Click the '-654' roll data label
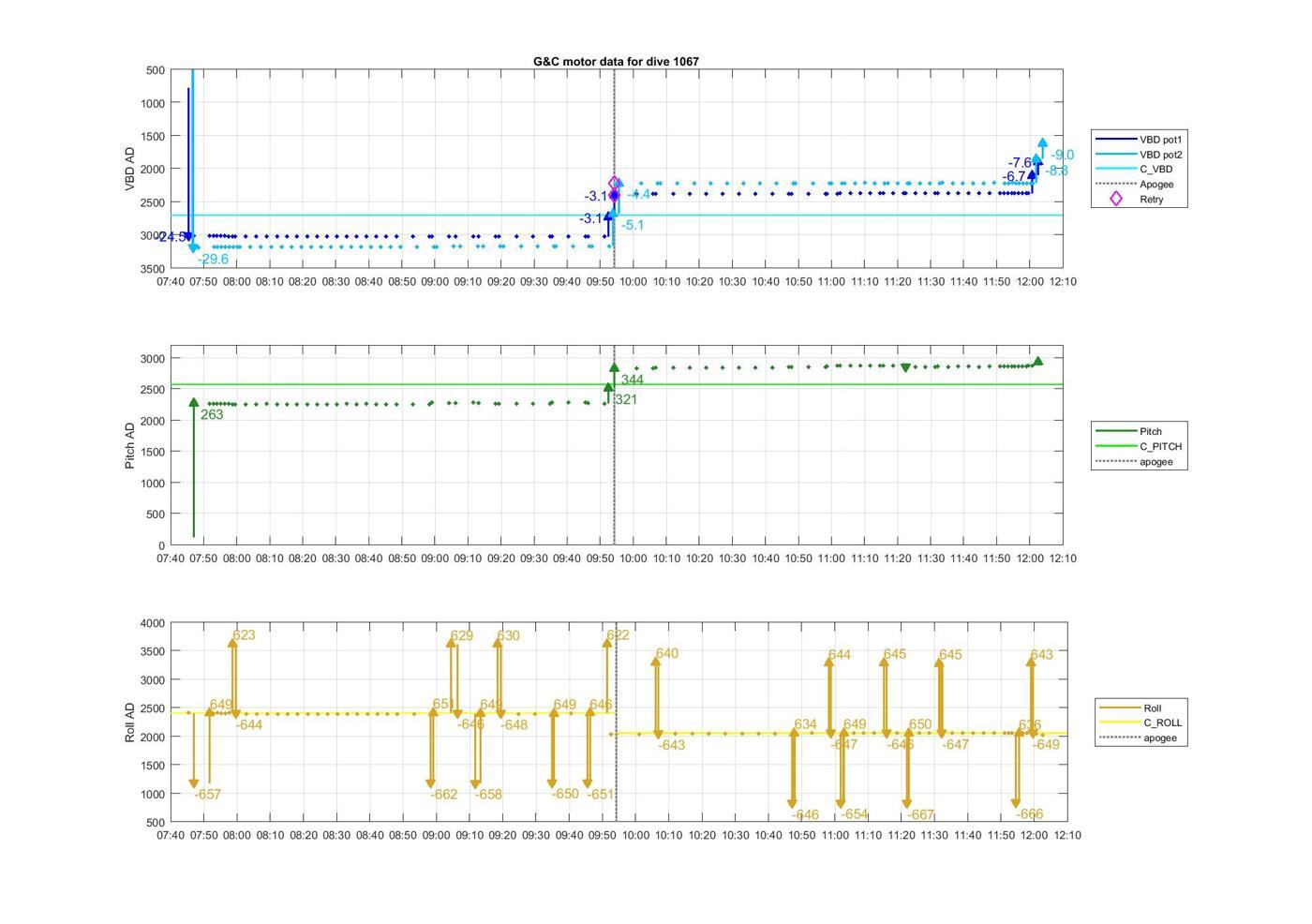 click(x=855, y=815)
